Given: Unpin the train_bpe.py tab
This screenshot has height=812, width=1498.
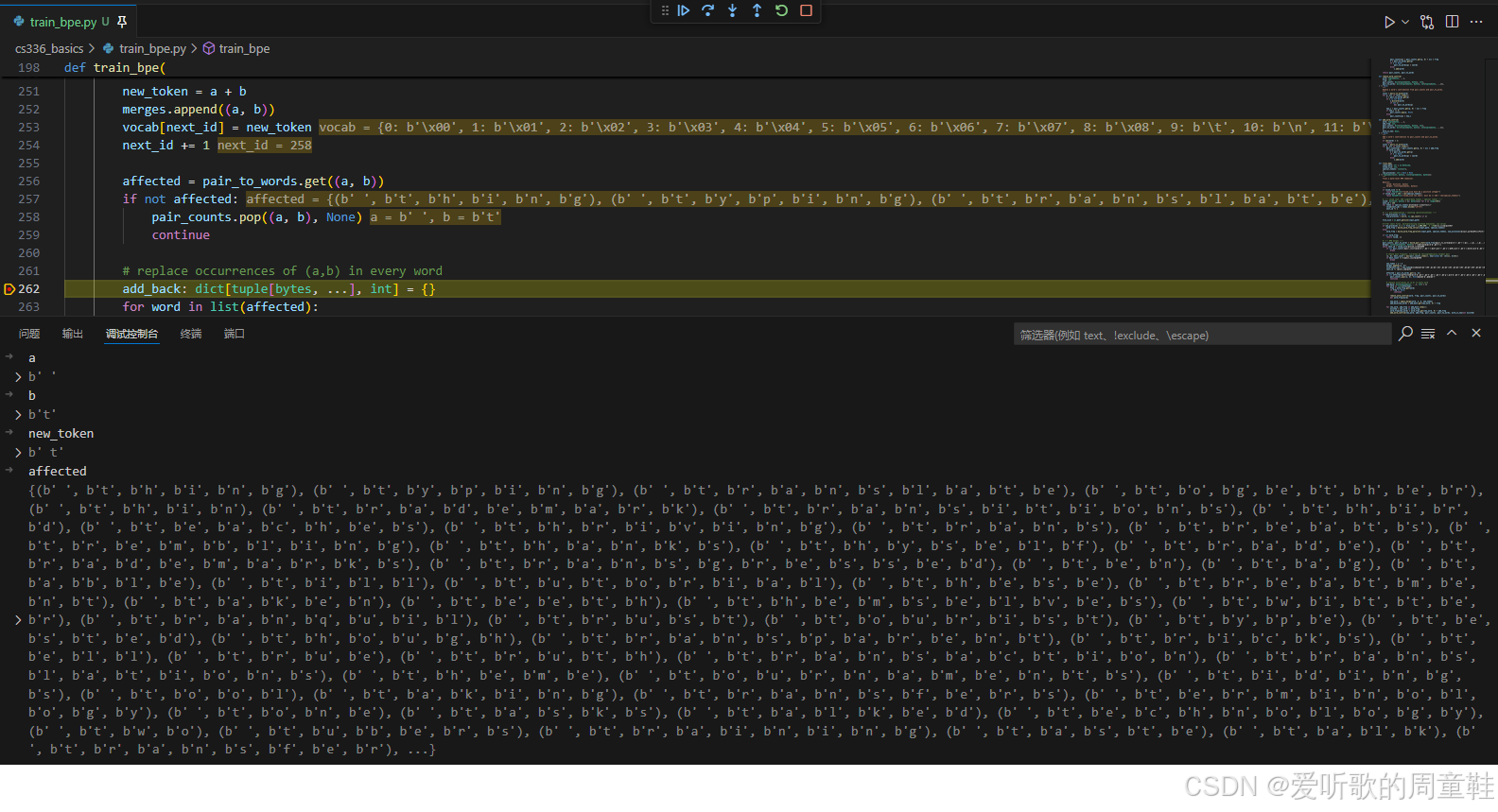Looking at the screenshot, I should tap(122, 22).
